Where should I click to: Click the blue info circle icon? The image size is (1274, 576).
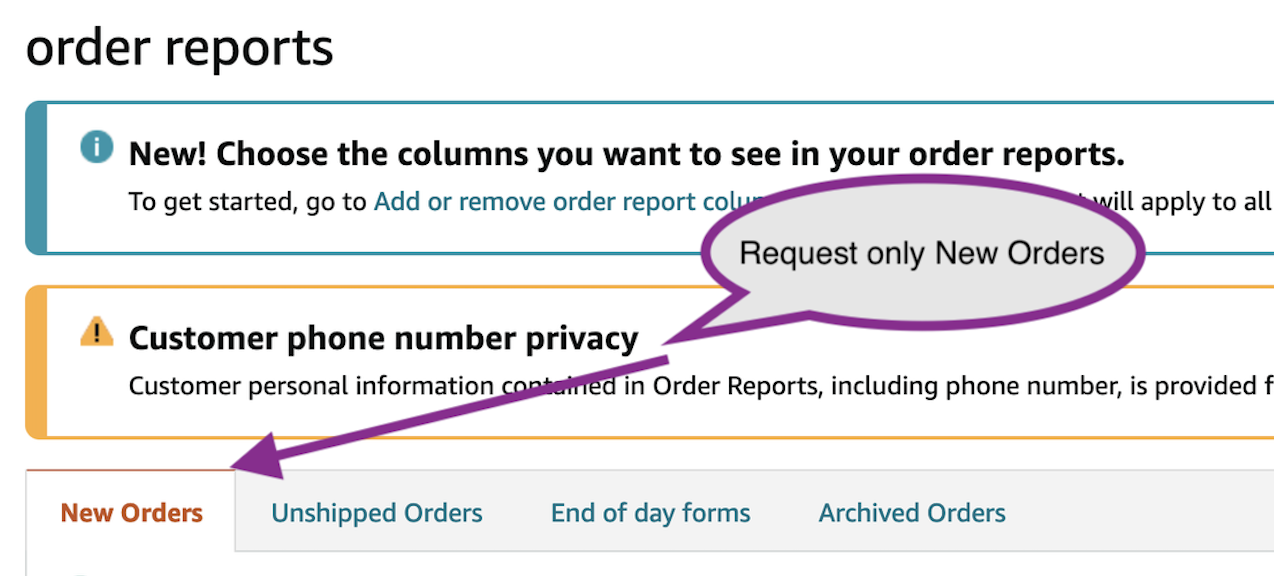coord(96,148)
